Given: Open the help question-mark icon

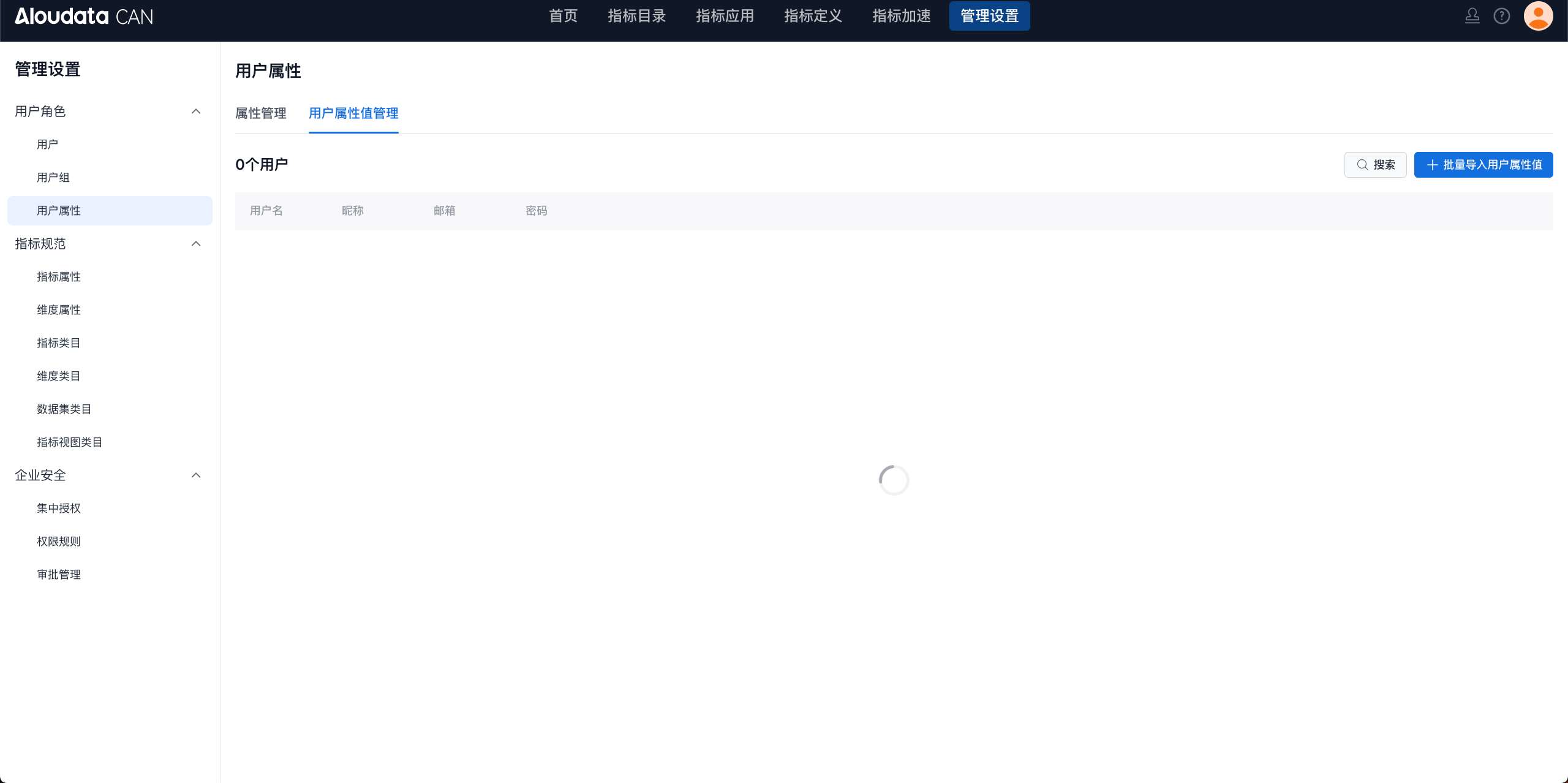Looking at the screenshot, I should coord(1501,16).
